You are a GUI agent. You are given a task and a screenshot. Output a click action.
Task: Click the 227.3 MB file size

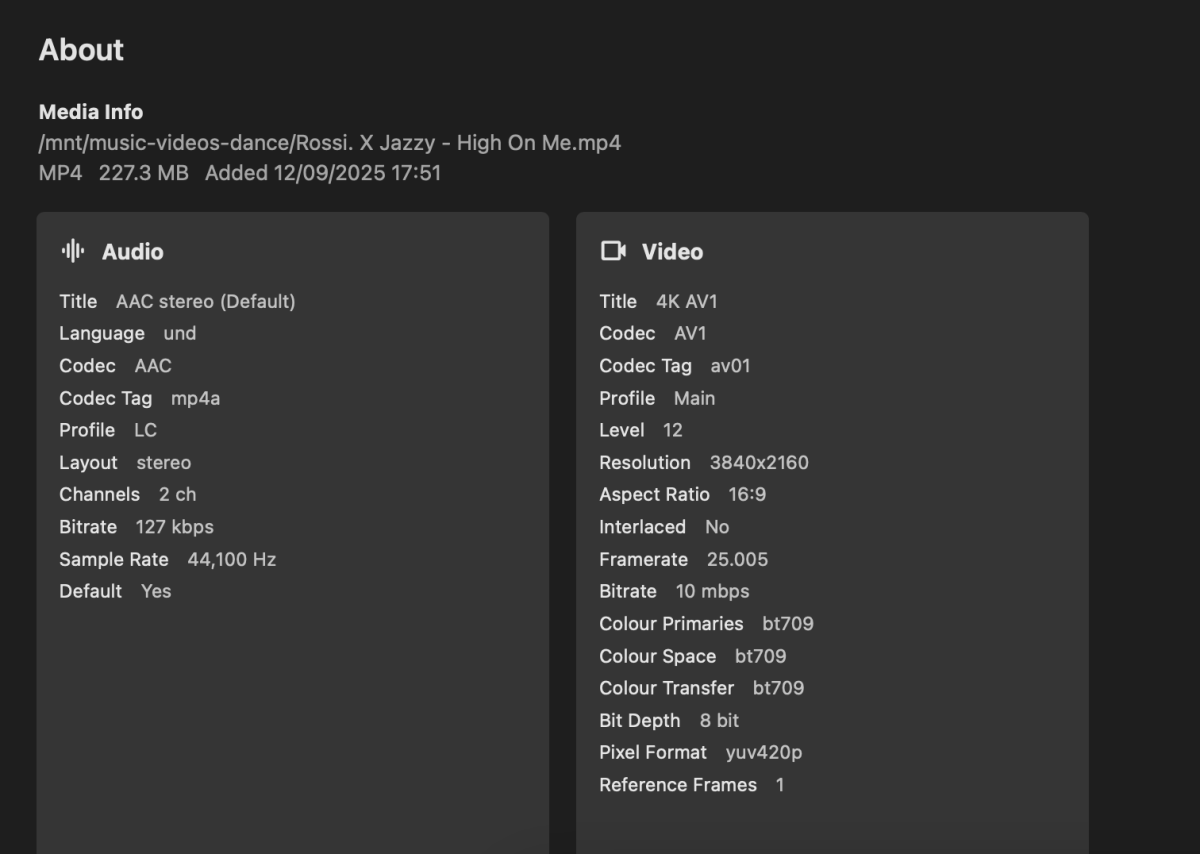(143, 173)
